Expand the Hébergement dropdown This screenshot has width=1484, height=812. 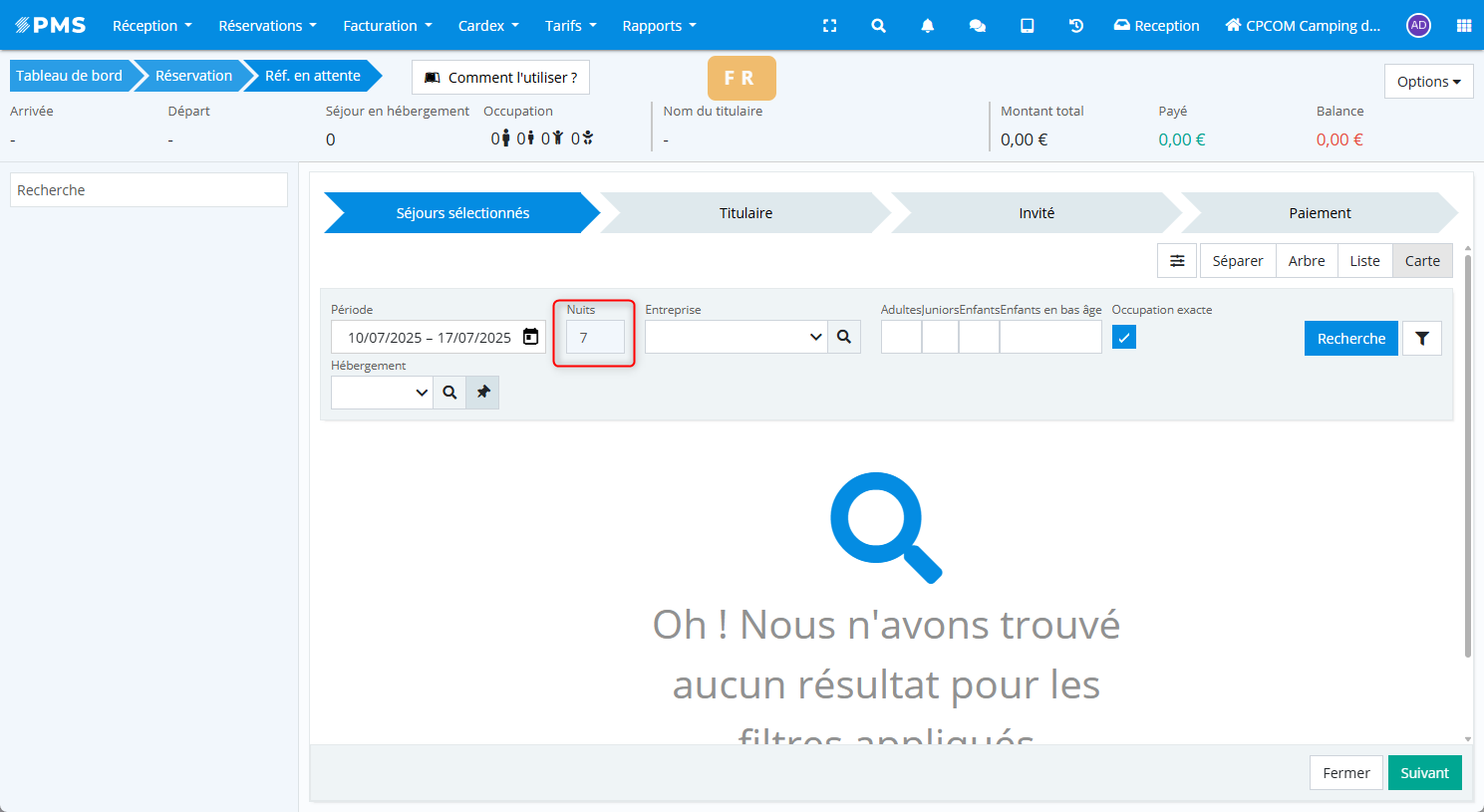click(x=421, y=393)
